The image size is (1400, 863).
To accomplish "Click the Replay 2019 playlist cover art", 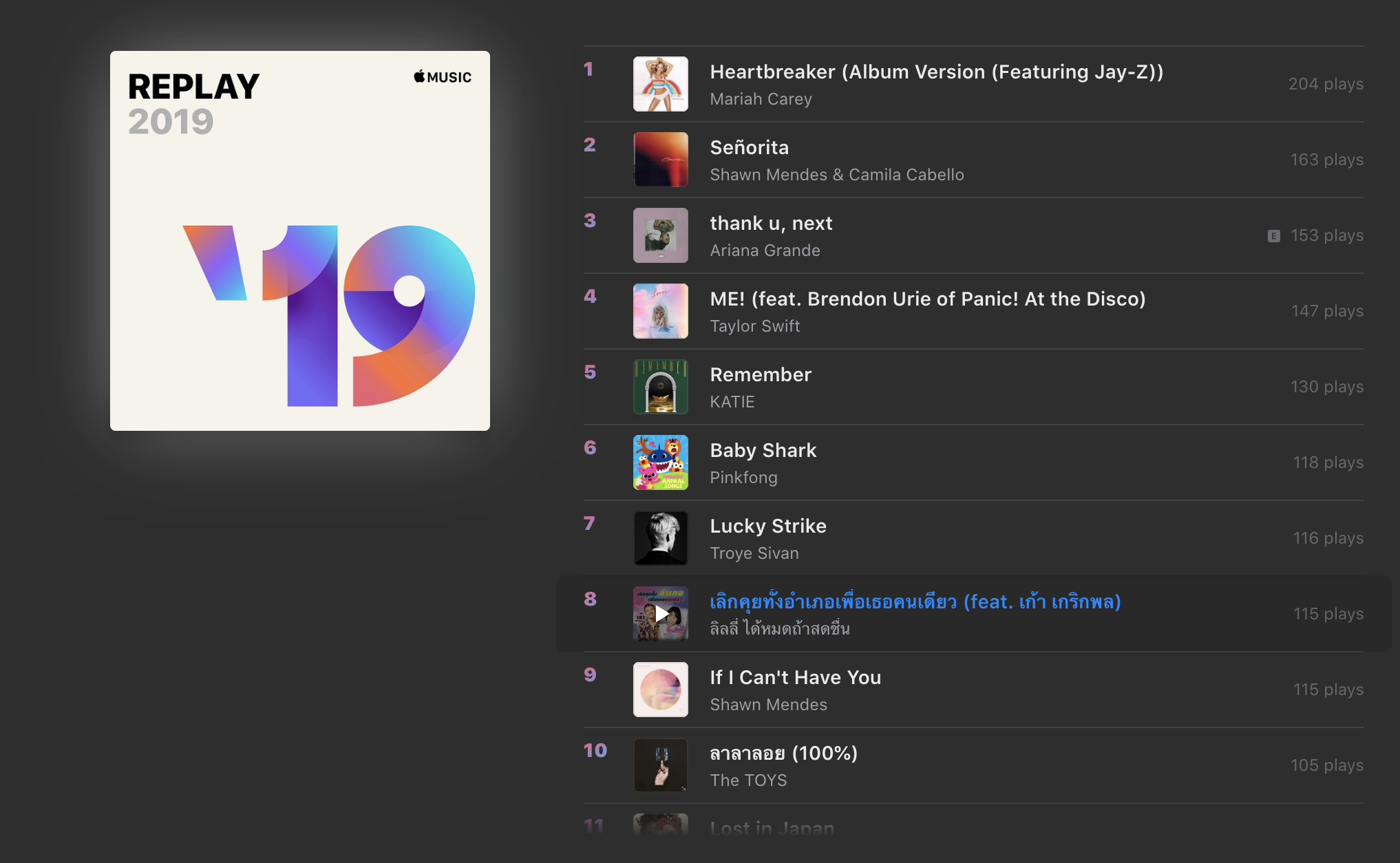I will 300,241.
